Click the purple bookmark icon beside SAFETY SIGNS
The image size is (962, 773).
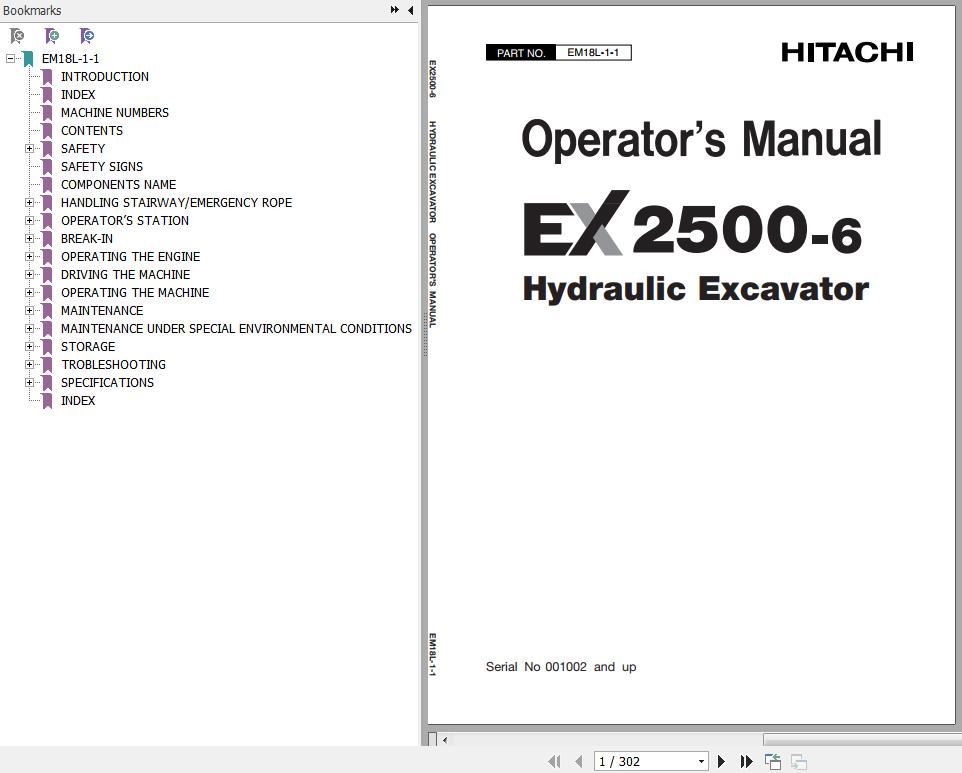click(x=47, y=167)
